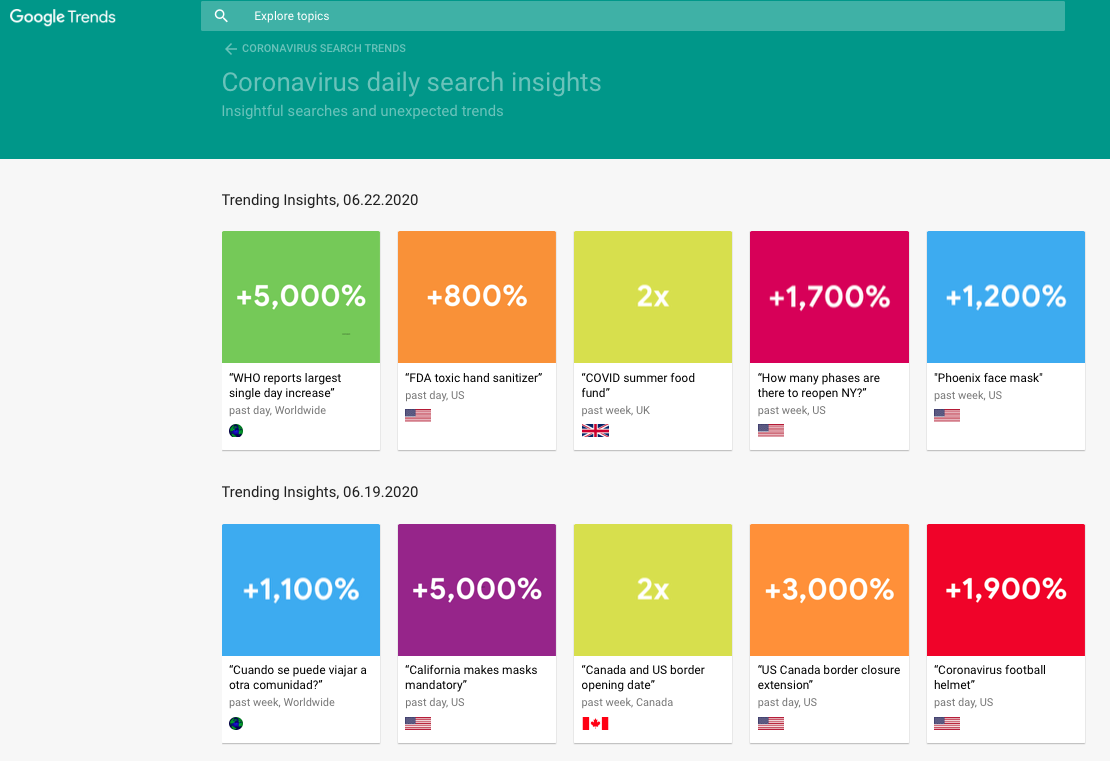Image resolution: width=1110 pixels, height=761 pixels.
Task: Click US flag under Coronavirus football helmet
Action: [946, 723]
